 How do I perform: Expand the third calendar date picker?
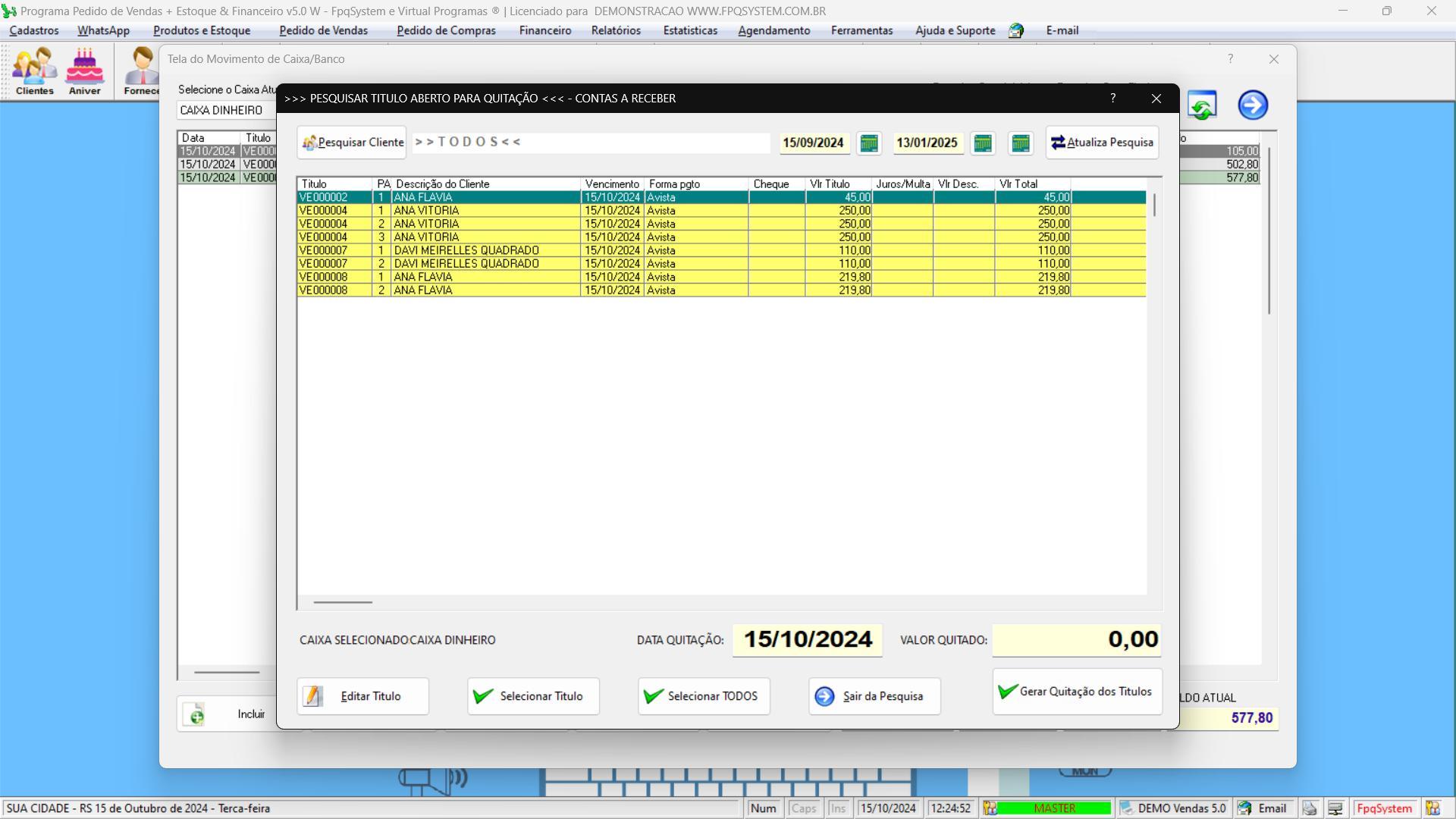pos(1021,142)
